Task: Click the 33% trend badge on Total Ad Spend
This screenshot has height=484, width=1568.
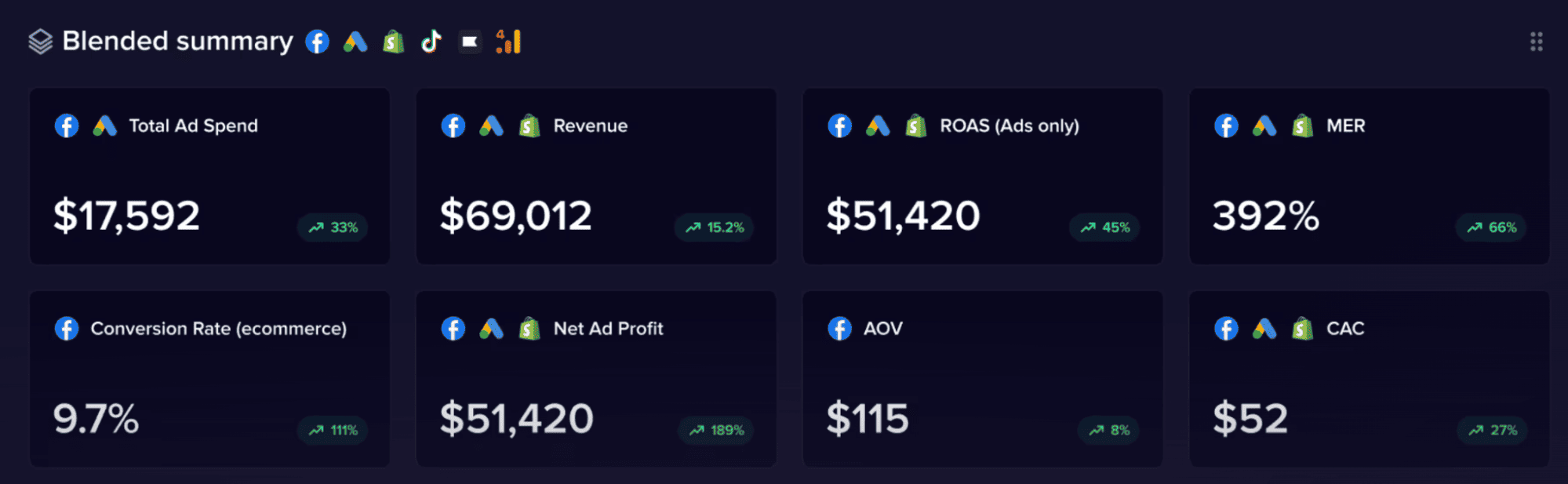Action: [333, 227]
